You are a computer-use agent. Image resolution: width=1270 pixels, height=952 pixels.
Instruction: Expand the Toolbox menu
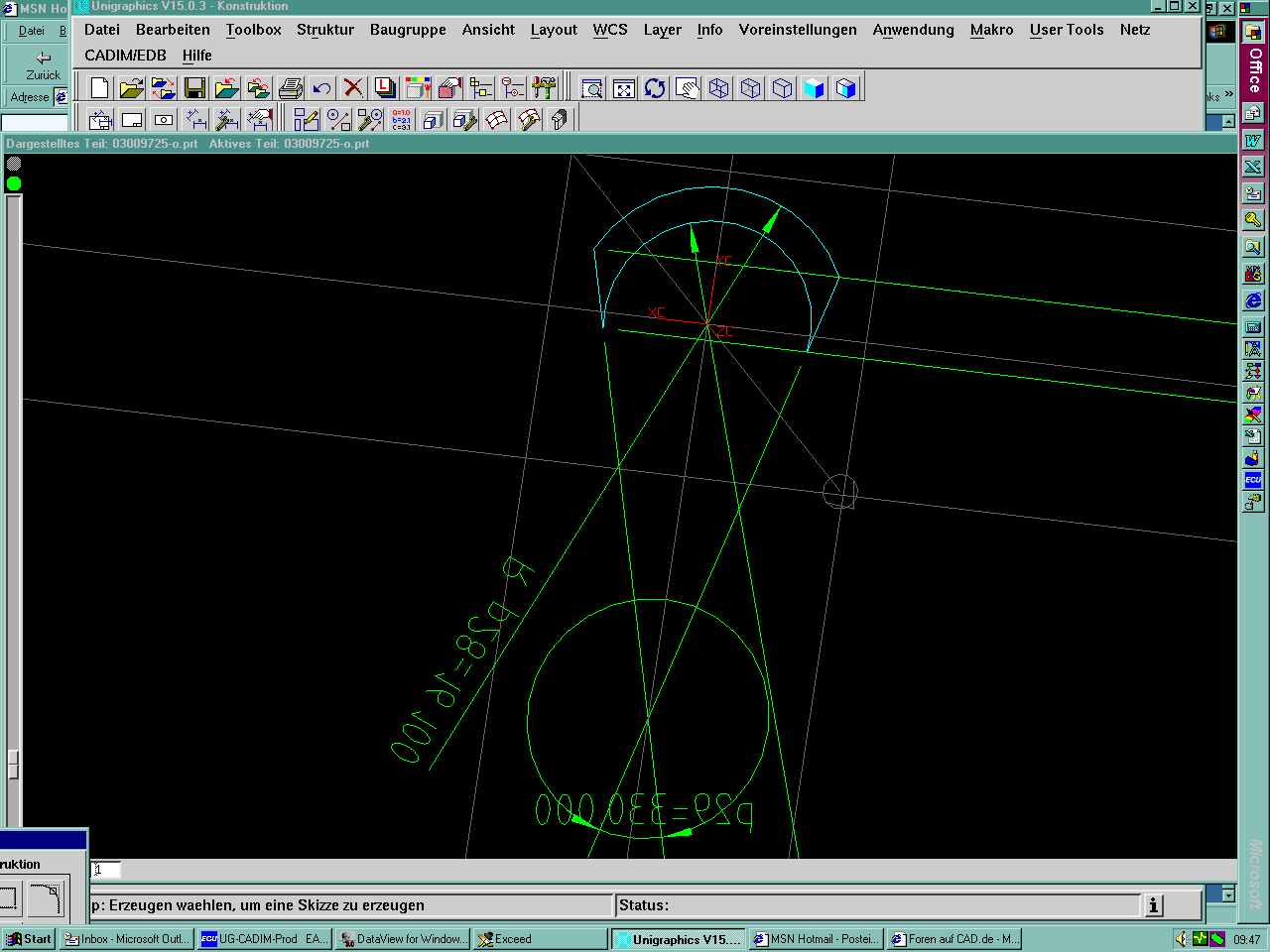pyautogui.click(x=253, y=30)
